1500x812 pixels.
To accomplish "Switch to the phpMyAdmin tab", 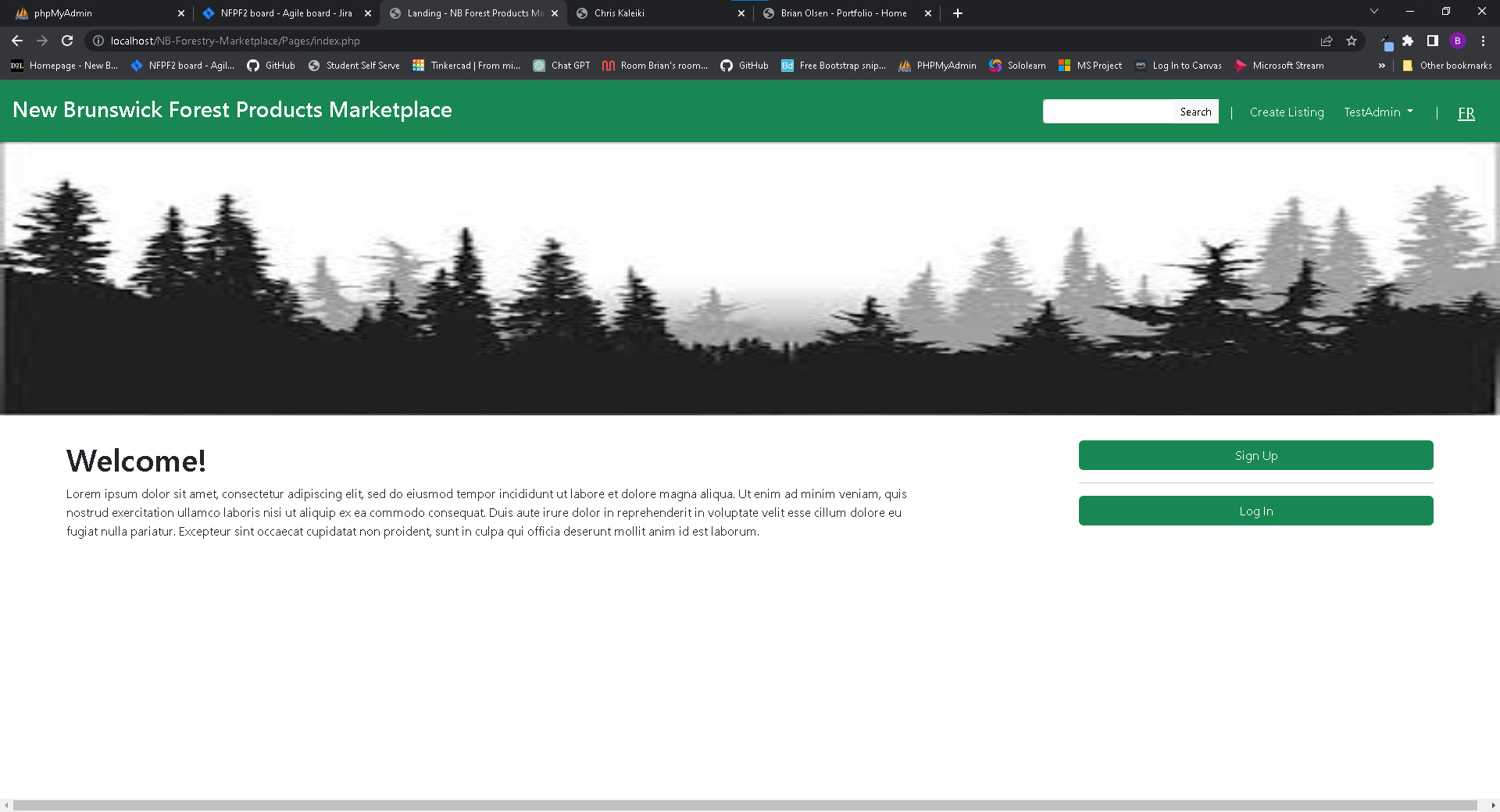I will (x=94, y=13).
